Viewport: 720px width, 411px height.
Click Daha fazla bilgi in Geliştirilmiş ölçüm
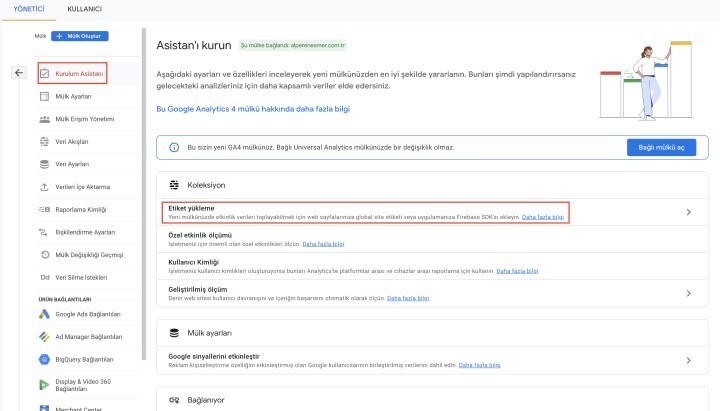(x=408, y=298)
